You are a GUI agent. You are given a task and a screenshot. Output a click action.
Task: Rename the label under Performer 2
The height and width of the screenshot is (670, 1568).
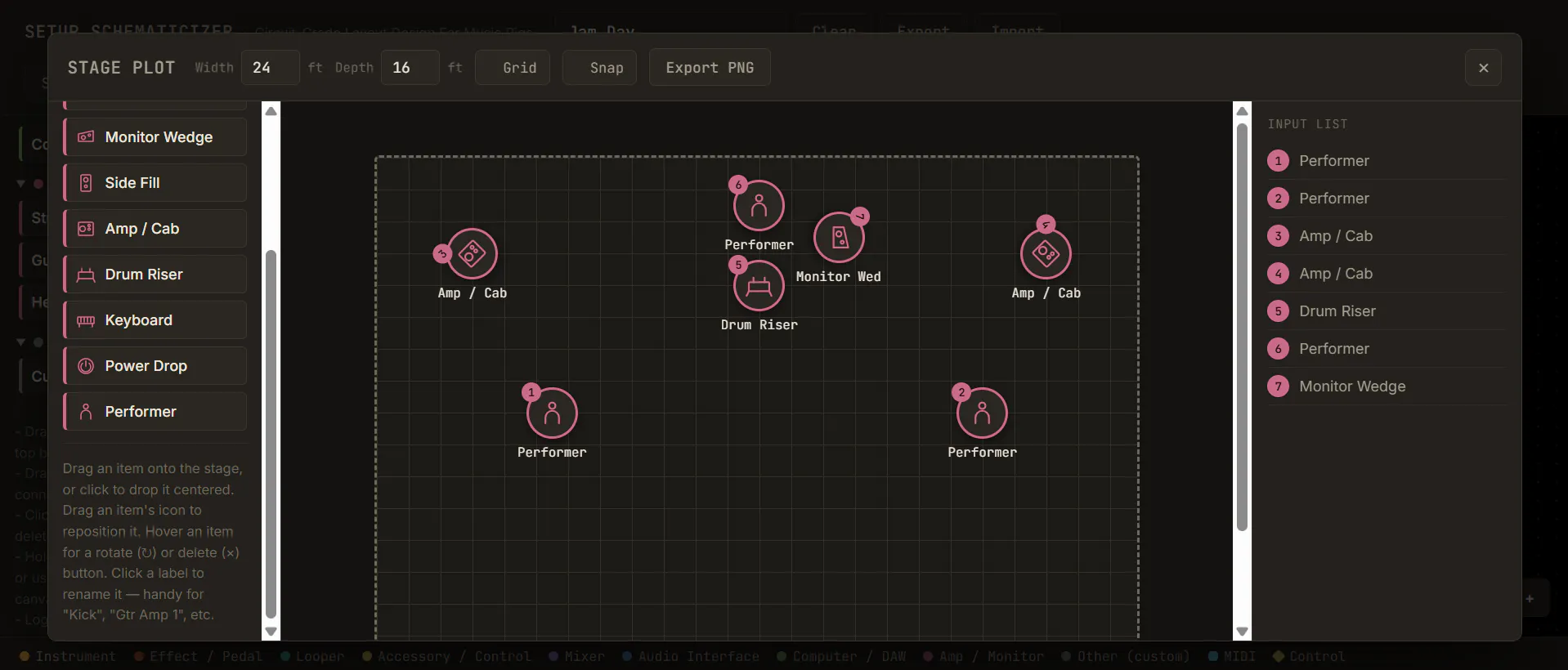[x=983, y=453]
